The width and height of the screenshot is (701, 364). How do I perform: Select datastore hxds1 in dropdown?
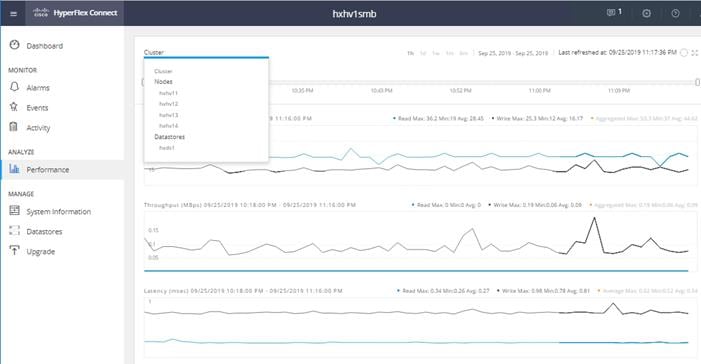pos(167,148)
